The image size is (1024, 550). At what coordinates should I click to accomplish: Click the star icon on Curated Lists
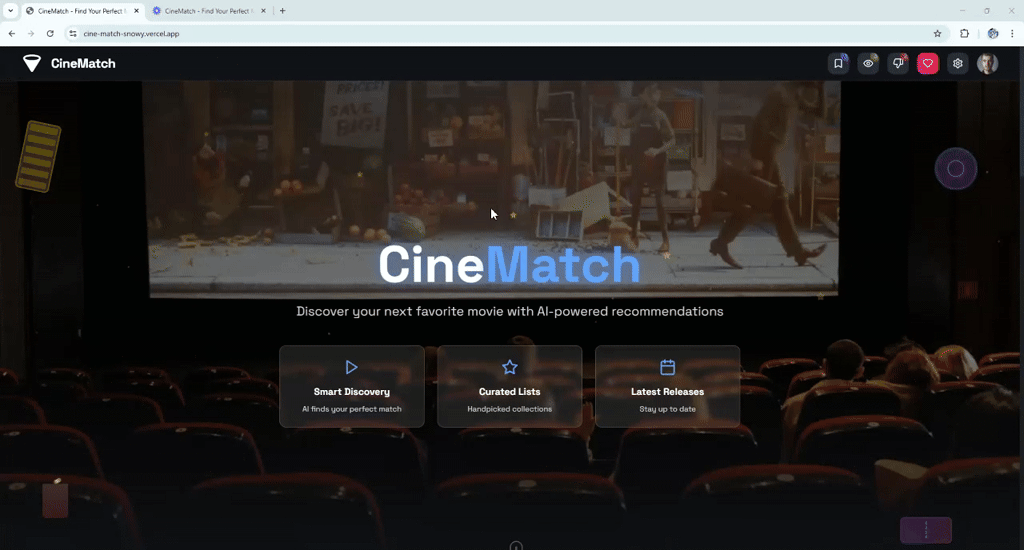coord(509,367)
